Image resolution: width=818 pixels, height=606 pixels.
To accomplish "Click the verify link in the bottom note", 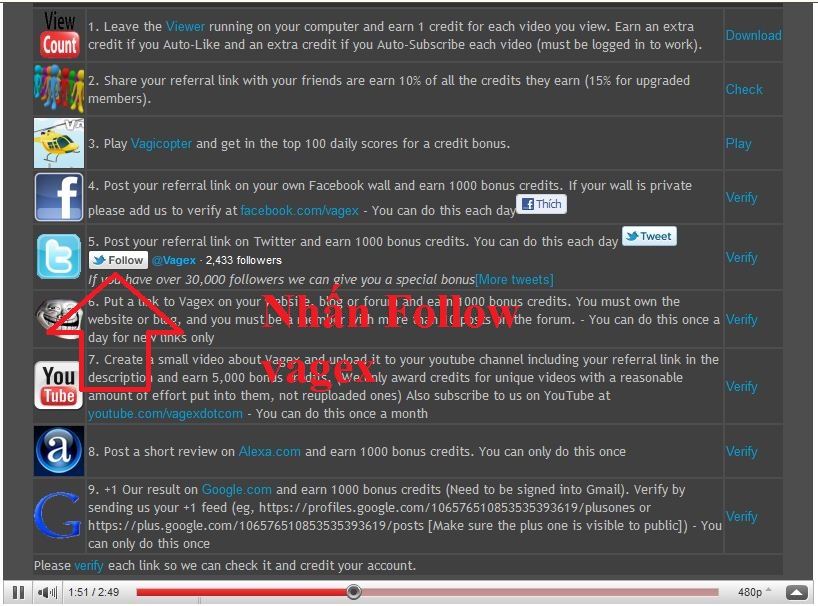I will coord(89,566).
